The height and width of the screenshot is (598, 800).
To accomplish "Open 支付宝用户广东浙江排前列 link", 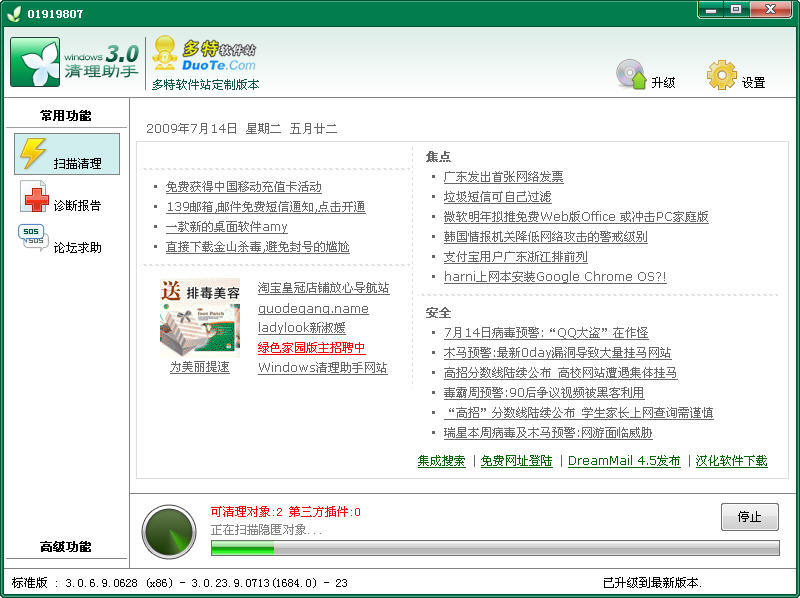I will 515,257.
